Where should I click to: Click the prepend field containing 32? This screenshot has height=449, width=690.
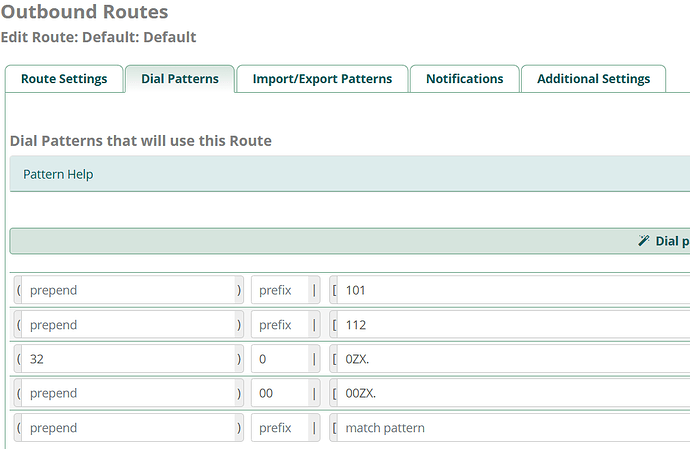point(129,359)
